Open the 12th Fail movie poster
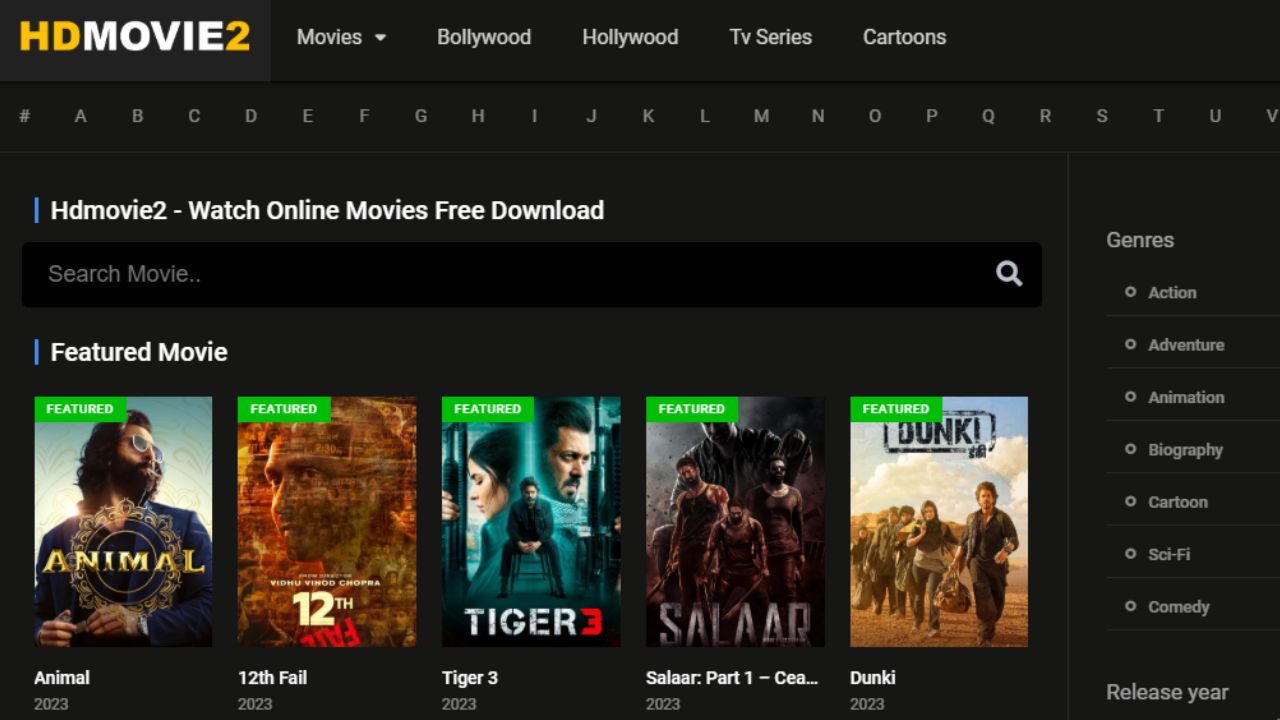This screenshot has height=720, width=1280. pos(327,522)
